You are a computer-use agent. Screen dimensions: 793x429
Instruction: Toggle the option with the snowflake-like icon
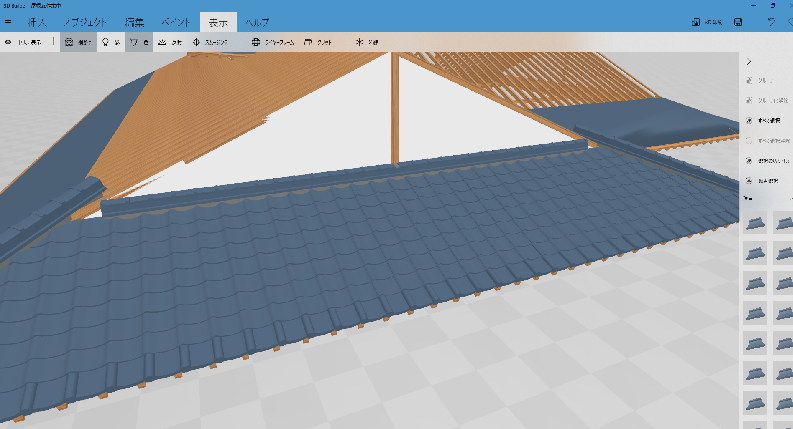point(367,42)
